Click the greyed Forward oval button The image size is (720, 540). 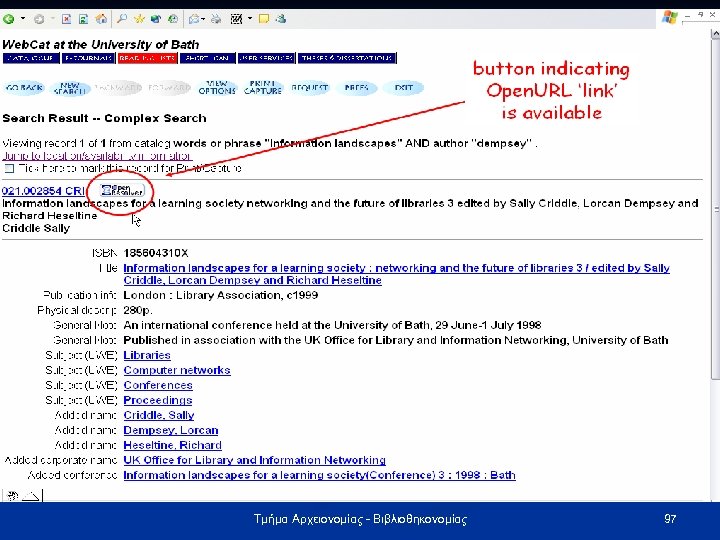tap(169, 88)
